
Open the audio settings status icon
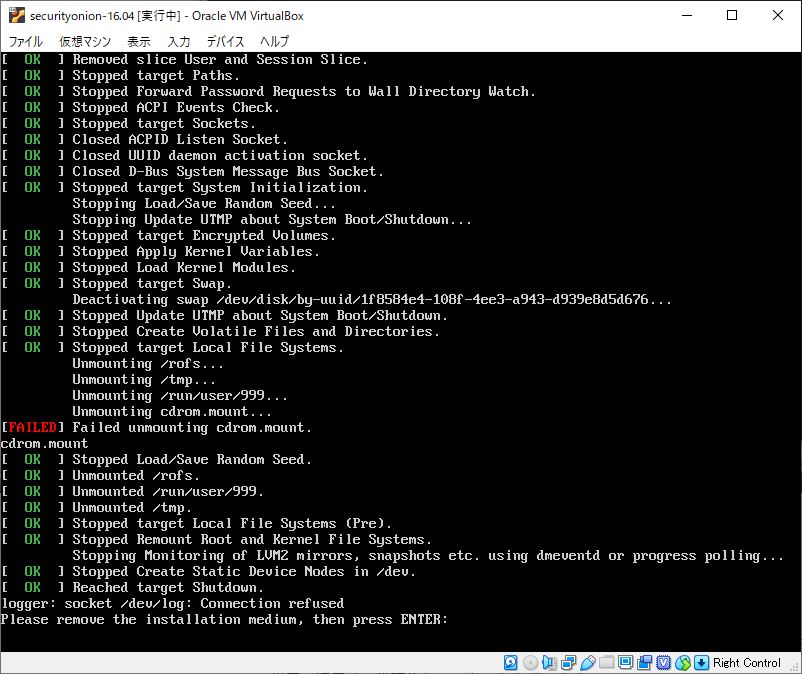point(549,663)
